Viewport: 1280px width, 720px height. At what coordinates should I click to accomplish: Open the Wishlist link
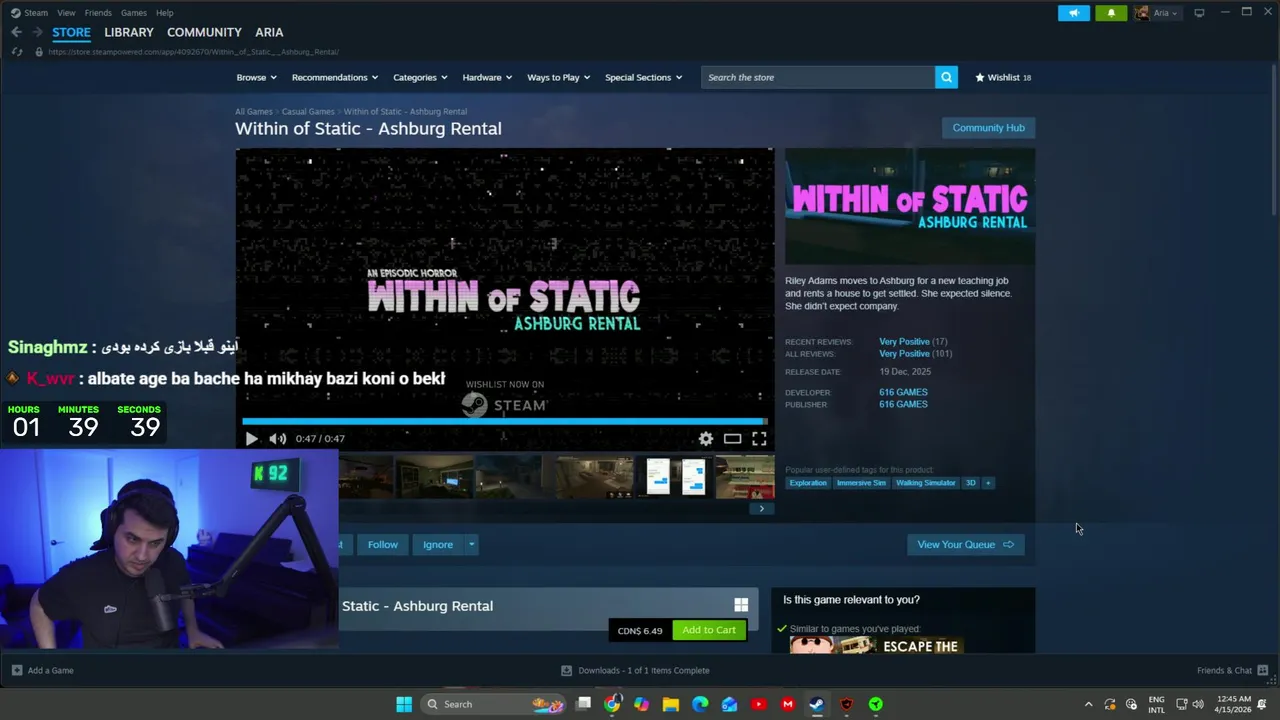1003,77
